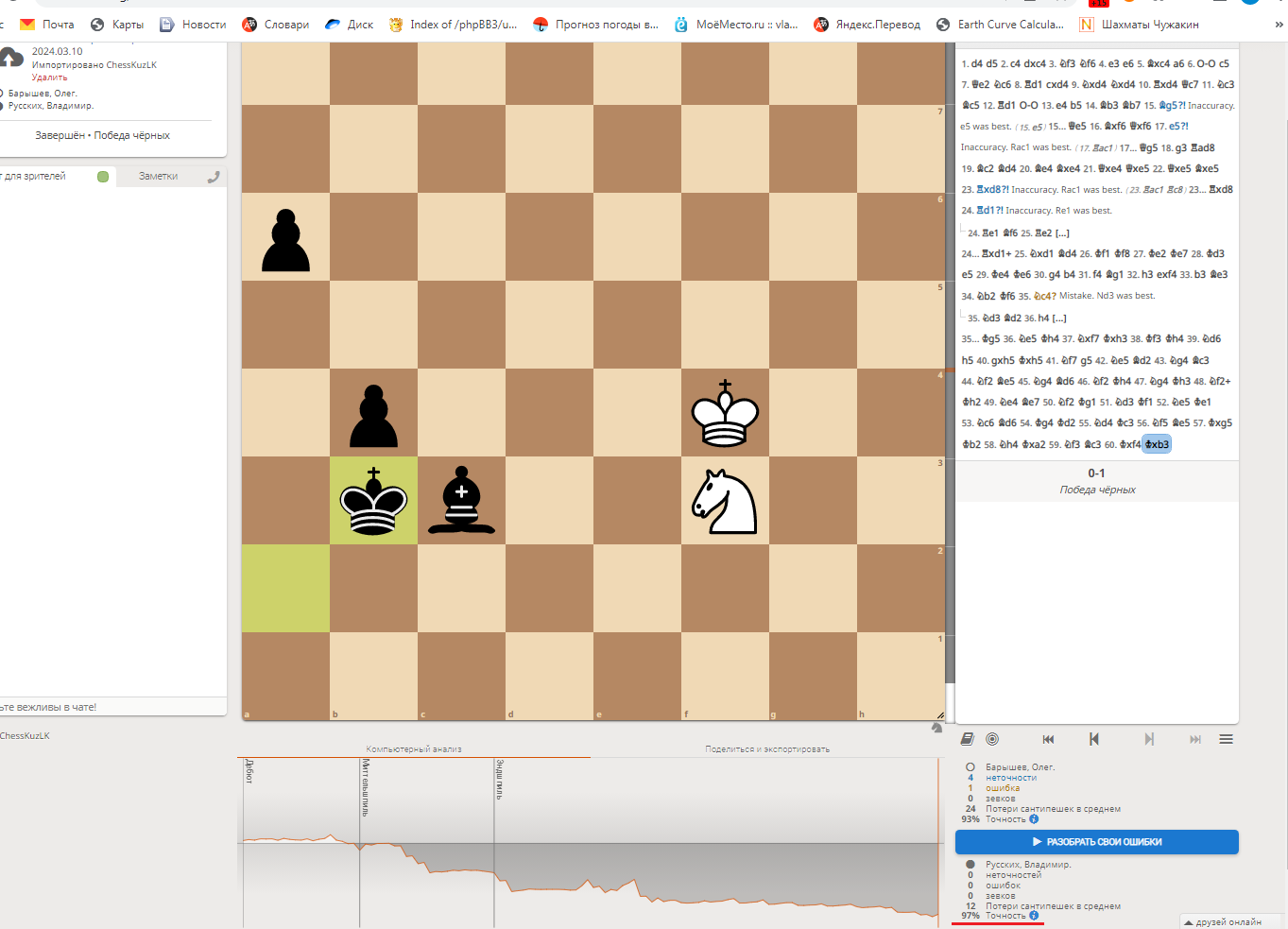
Task: Jump to the mistake move 35. Nc4?
Action: click(1044, 296)
